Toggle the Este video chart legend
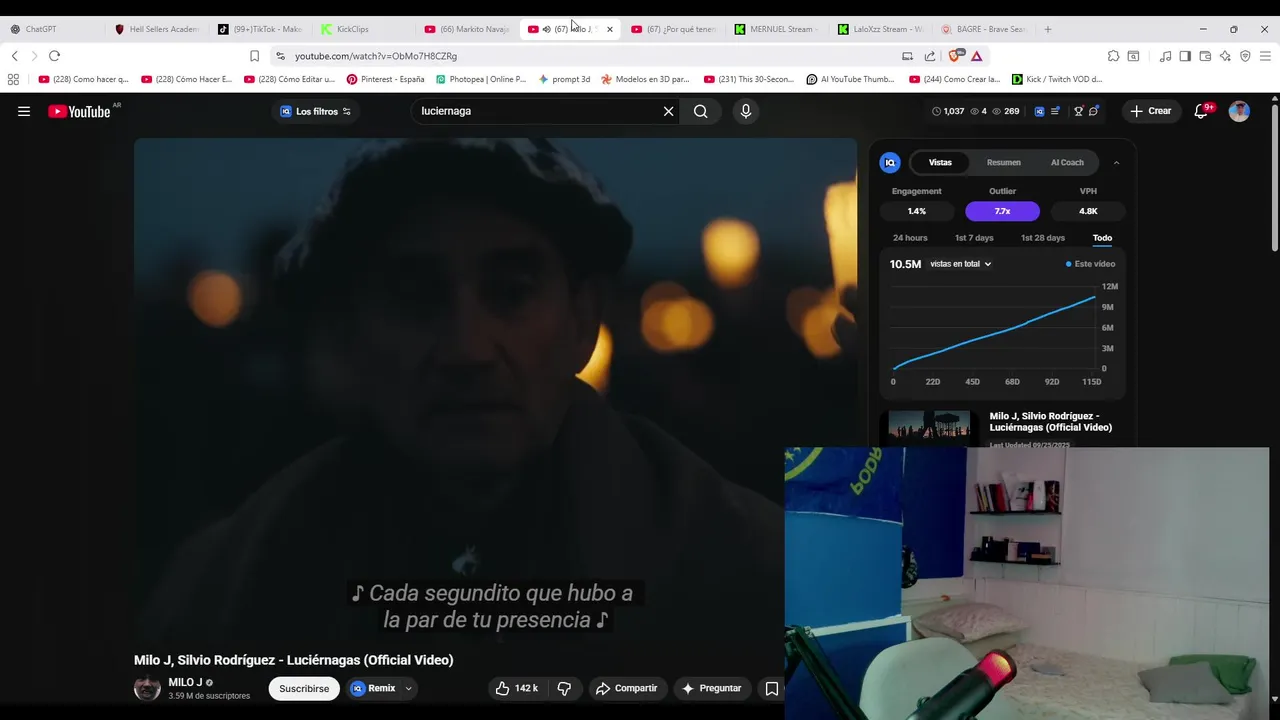The width and height of the screenshot is (1280, 720). pos(1090,264)
